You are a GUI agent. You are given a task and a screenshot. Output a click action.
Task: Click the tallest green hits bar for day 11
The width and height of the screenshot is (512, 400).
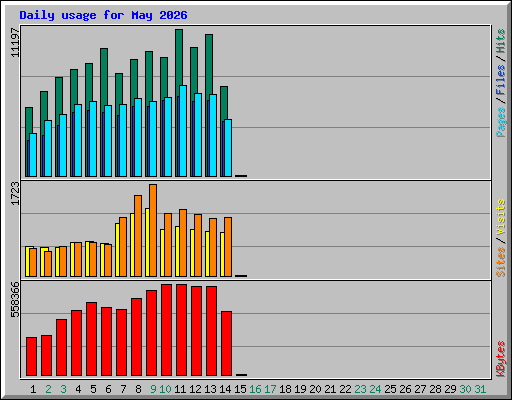coord(179,57)
